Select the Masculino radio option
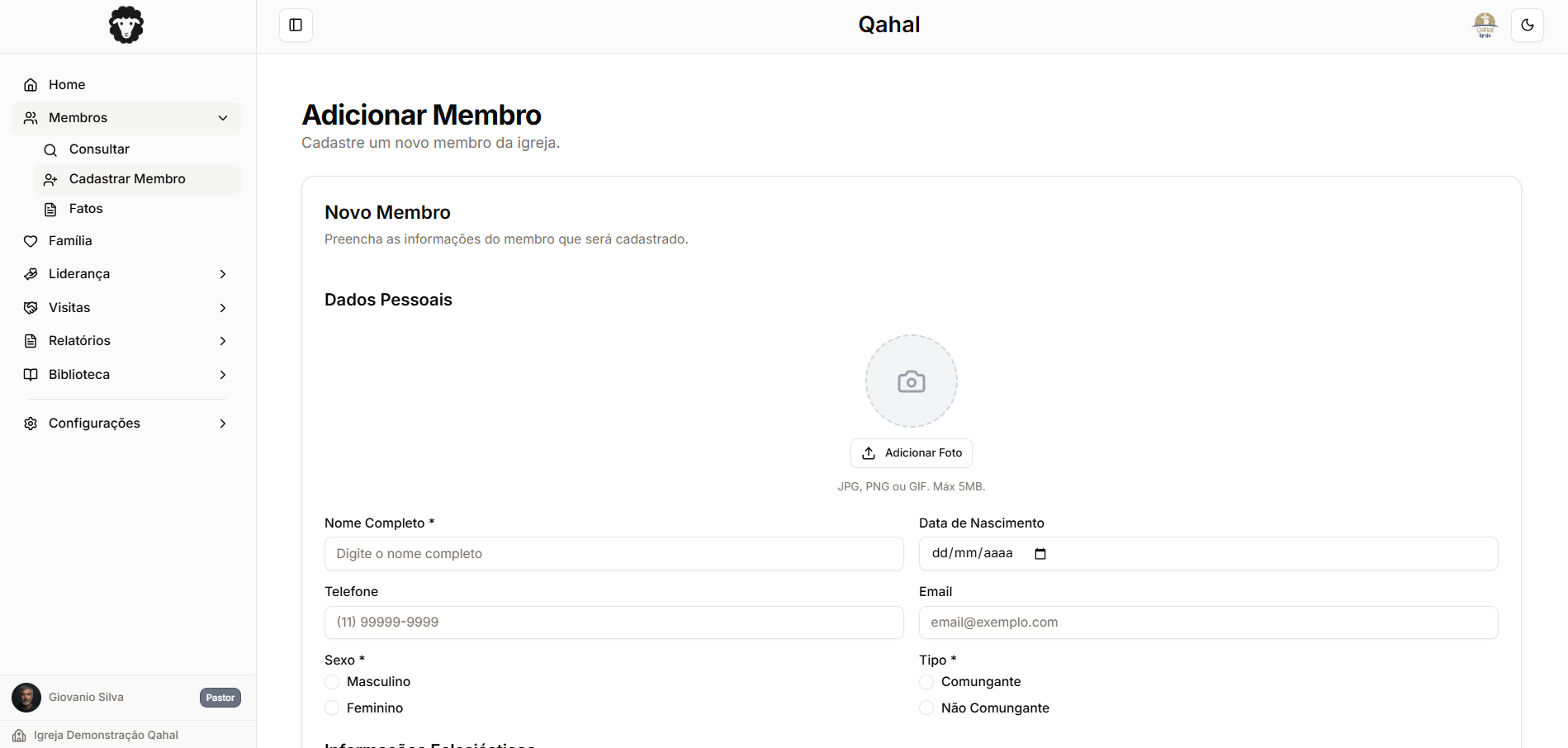 332,682
